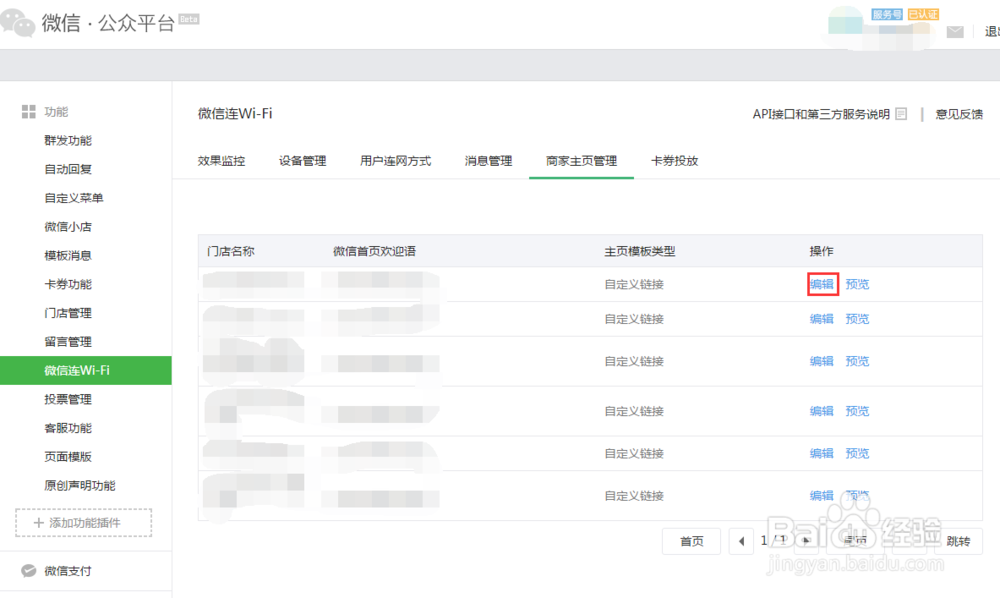Image resolution: width=1000 pixels, height=598 pixels.
Task: Open 群发功能 in sidebar
Action: pos(68,140)
